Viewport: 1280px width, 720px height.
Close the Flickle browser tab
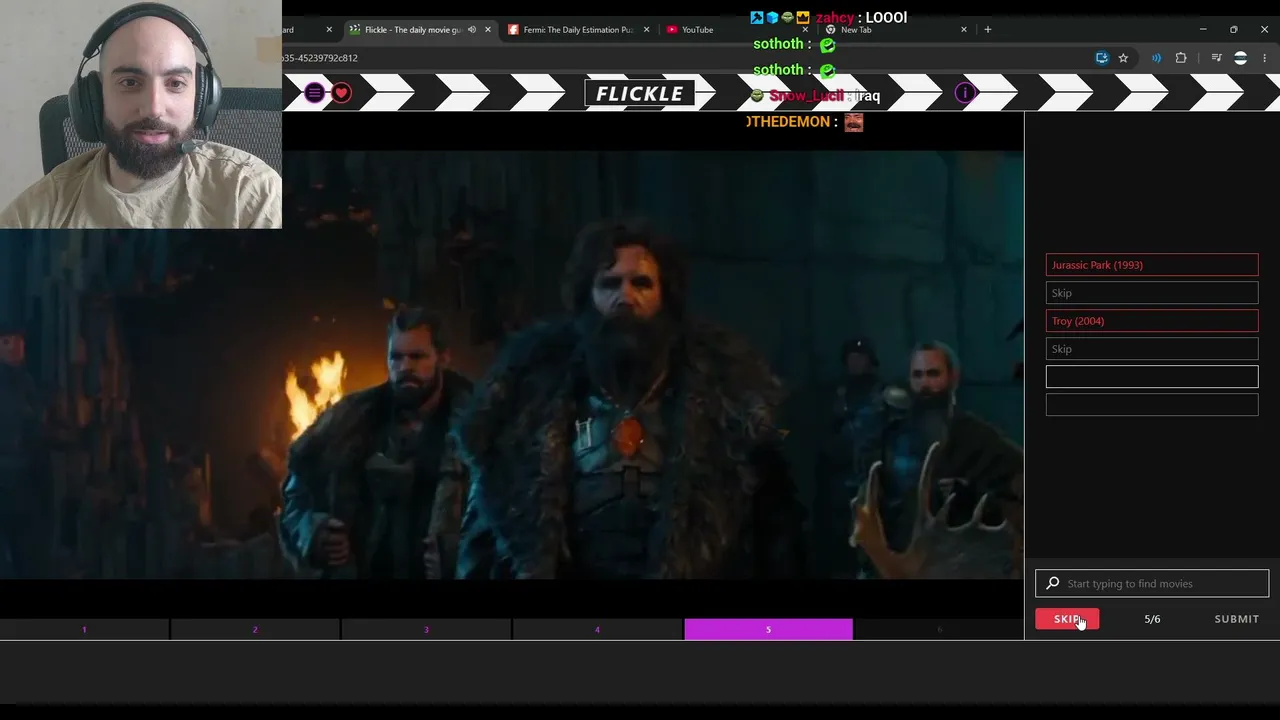pos(488,30)
